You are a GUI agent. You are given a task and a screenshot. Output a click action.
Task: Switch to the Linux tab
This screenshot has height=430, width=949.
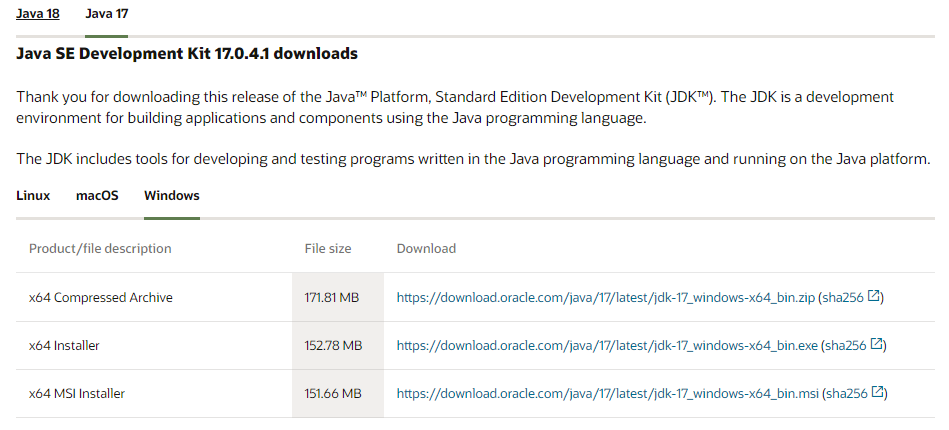click(x=33, y=196)
